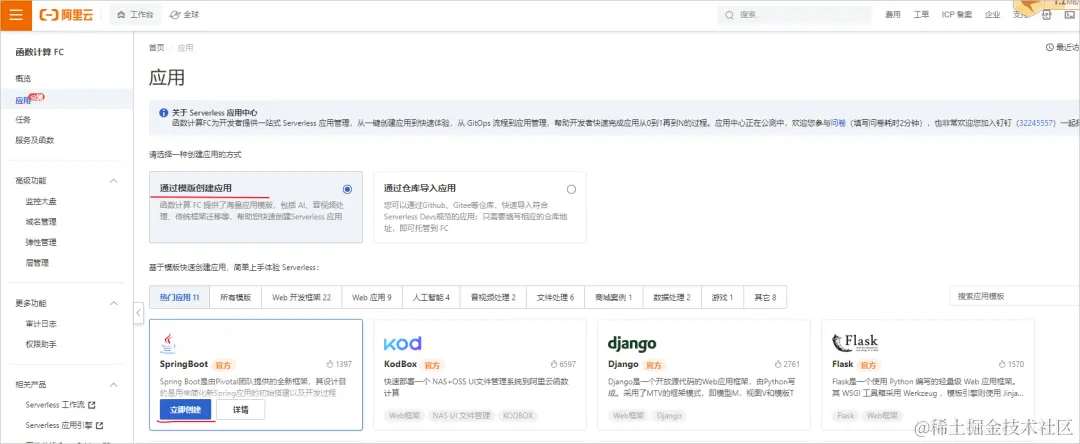Click the top 搜索 search input
Viewport: 1080px width, 444px height.
coord(796,14)
